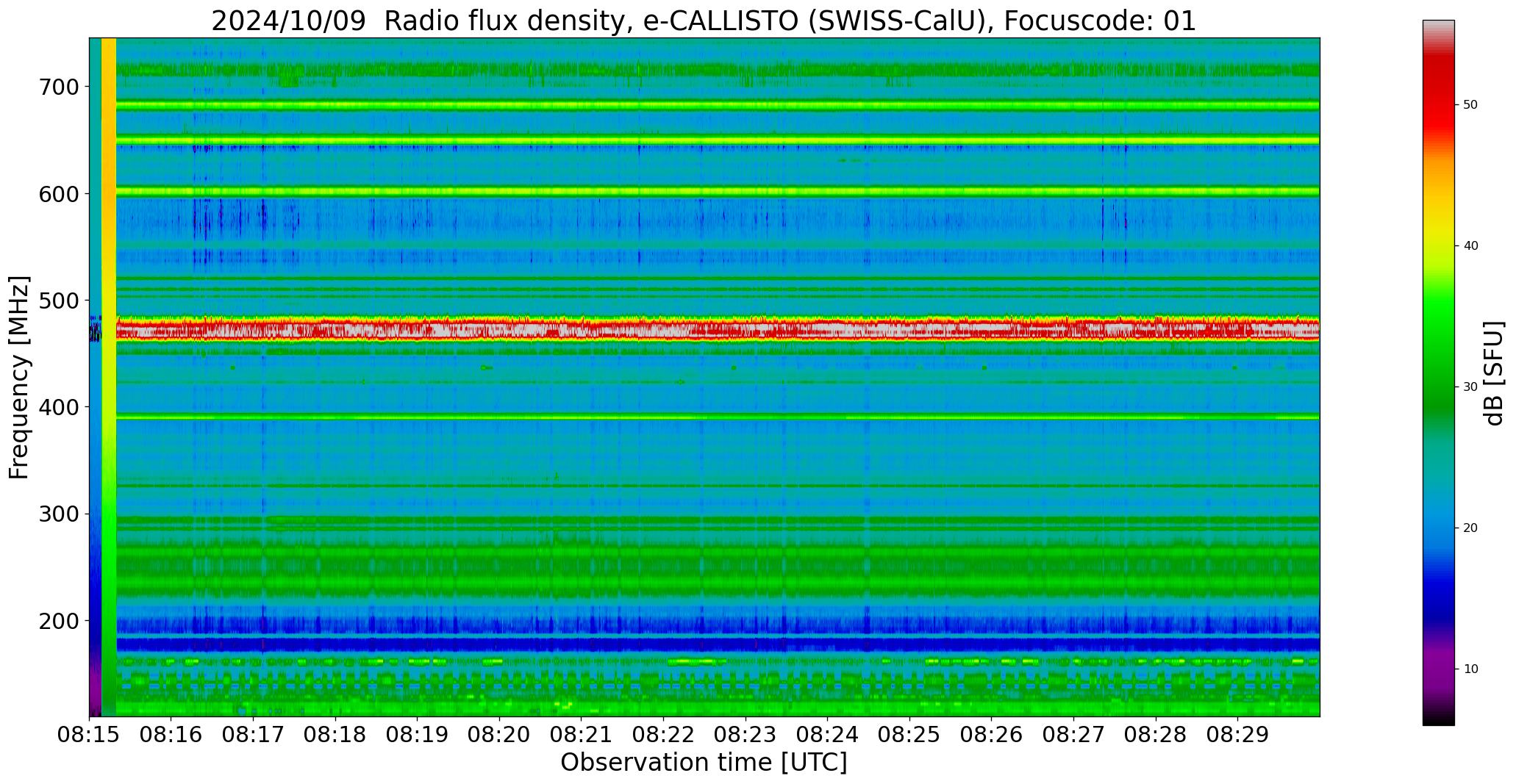This screenshot has height=784, width=1516.
Task: Click the 'dB [SFU]' colorbar label
Action: coord(1494,373)
